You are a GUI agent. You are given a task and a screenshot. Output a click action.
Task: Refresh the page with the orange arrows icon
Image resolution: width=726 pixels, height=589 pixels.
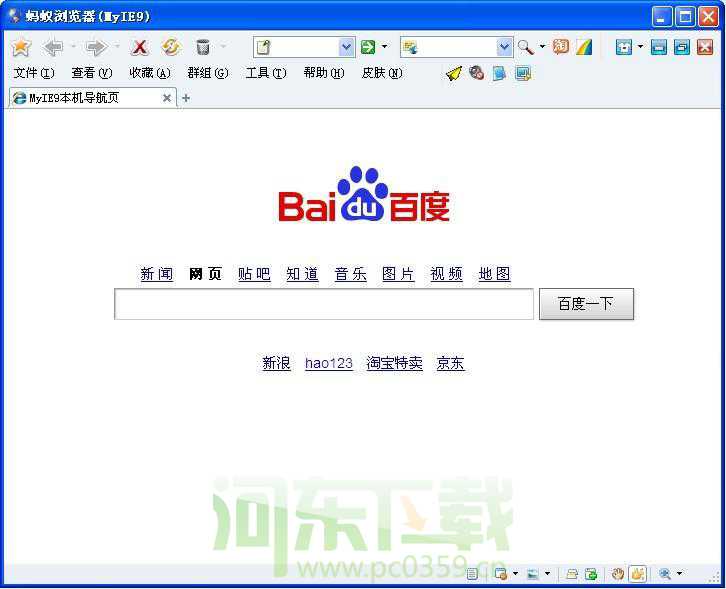tap(171, 47)
